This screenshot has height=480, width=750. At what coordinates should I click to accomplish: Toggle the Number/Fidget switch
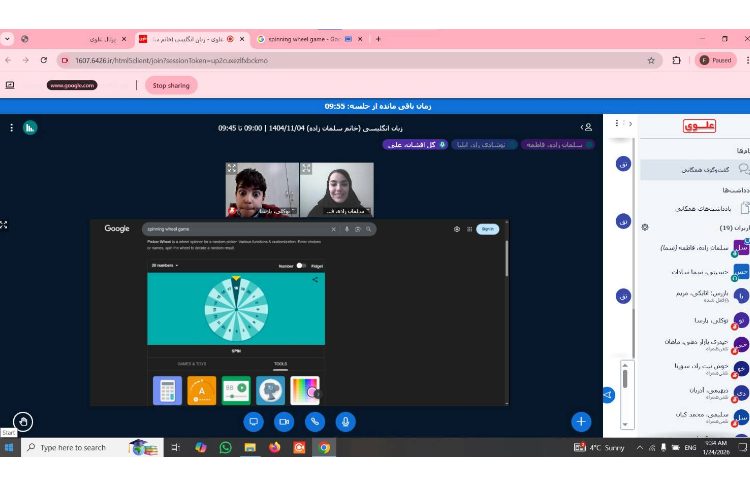[x=301, y=266]
